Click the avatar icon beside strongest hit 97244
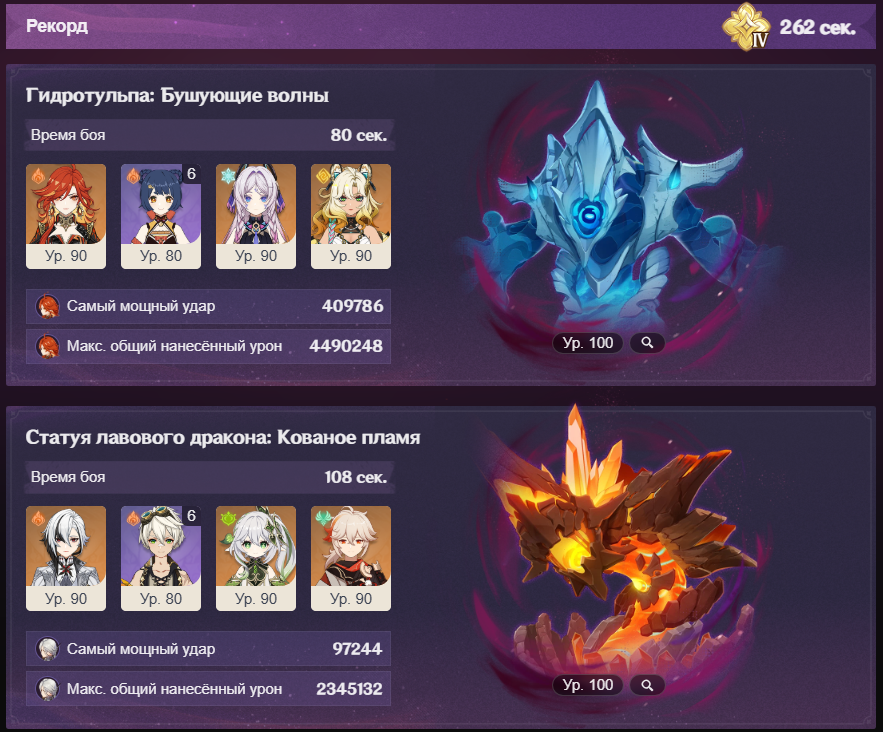 click(48, 649)
